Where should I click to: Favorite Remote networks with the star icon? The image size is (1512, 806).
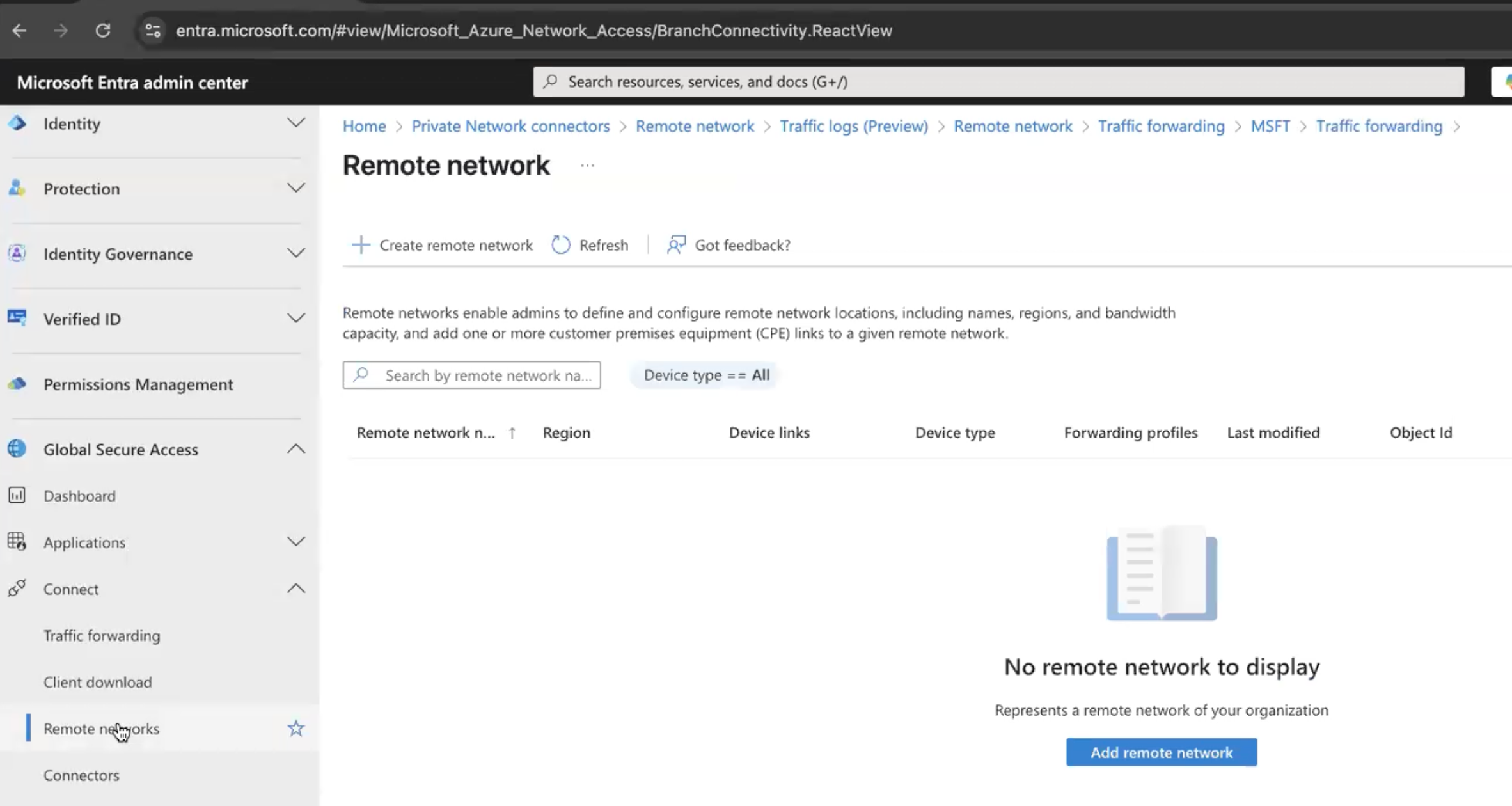click(x=295, y=728)
